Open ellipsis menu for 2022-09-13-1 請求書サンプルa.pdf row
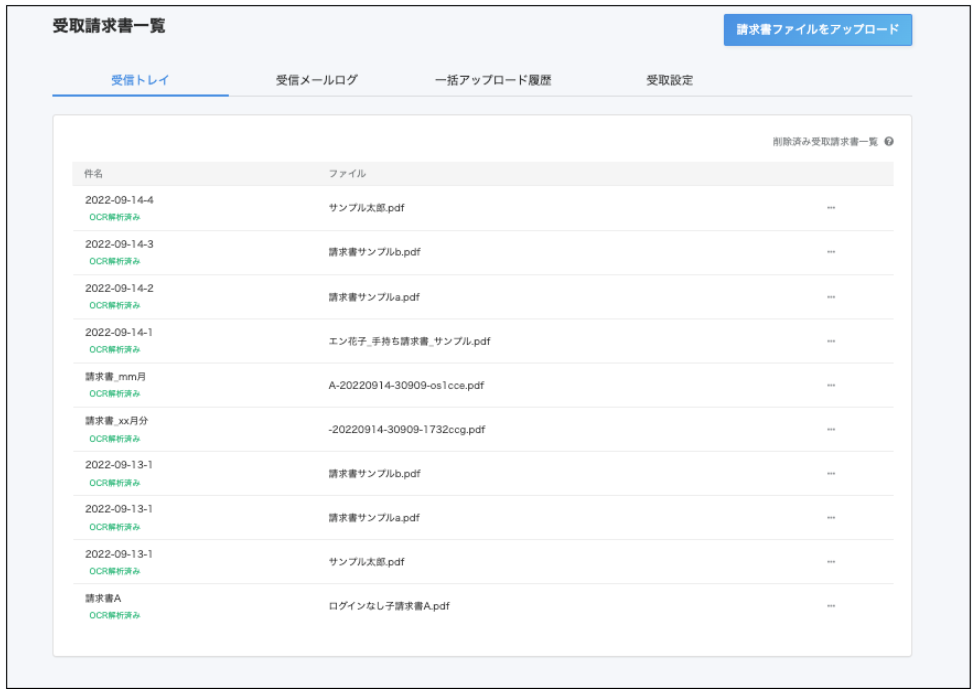The width and height of the screenshot is (972, 697). (x=831, y=517)
